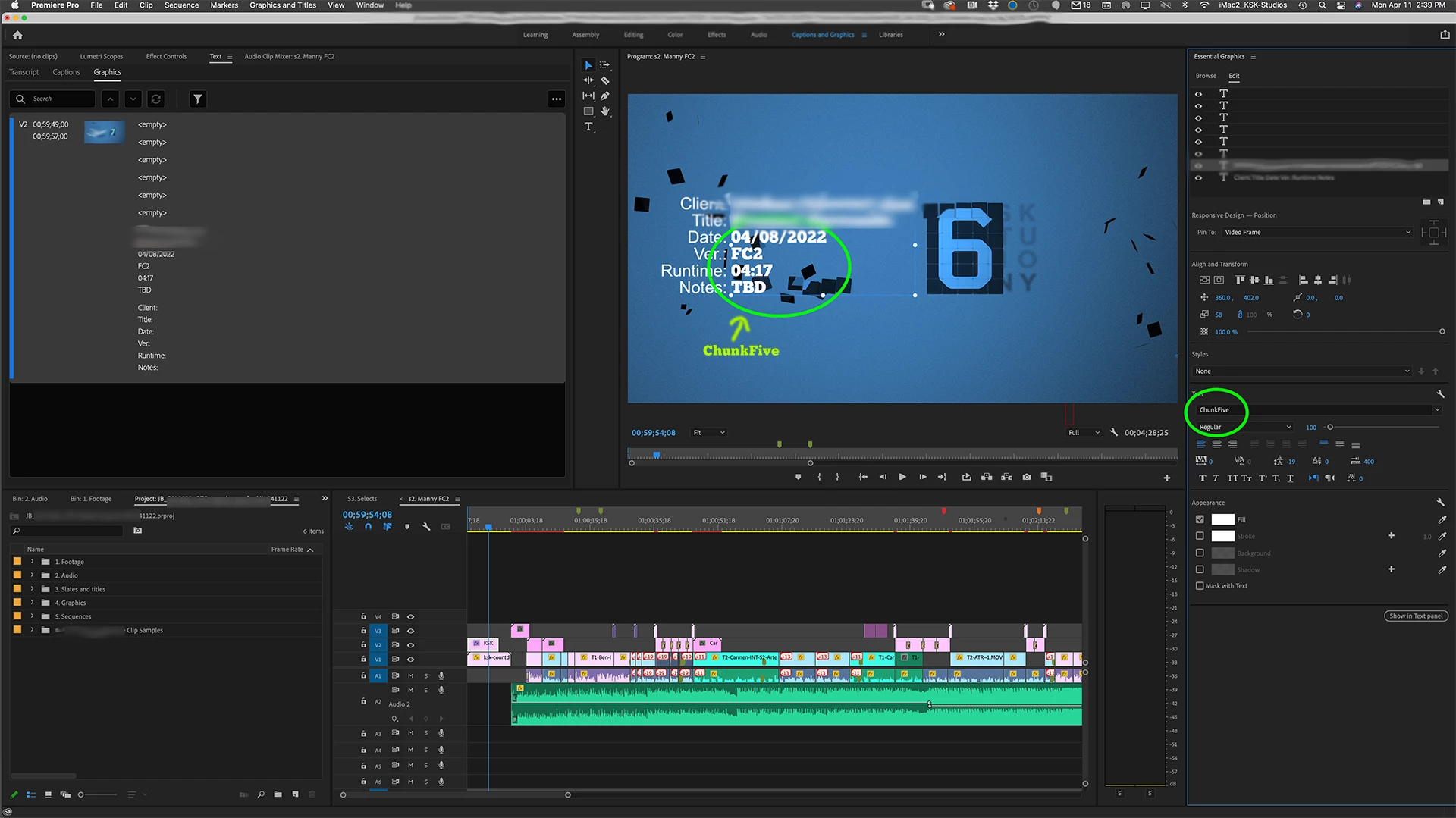
Task: Click the Lift button in program monitor
Action: point(987,478)
